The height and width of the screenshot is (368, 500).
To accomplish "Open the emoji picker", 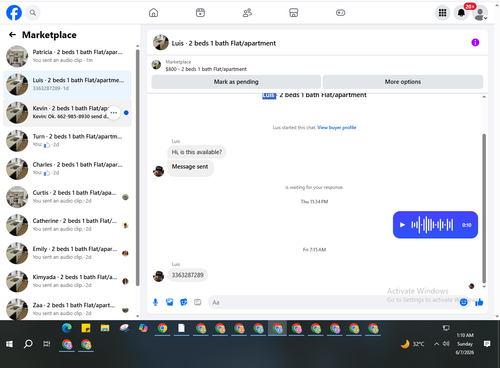I will pos(463,302).
